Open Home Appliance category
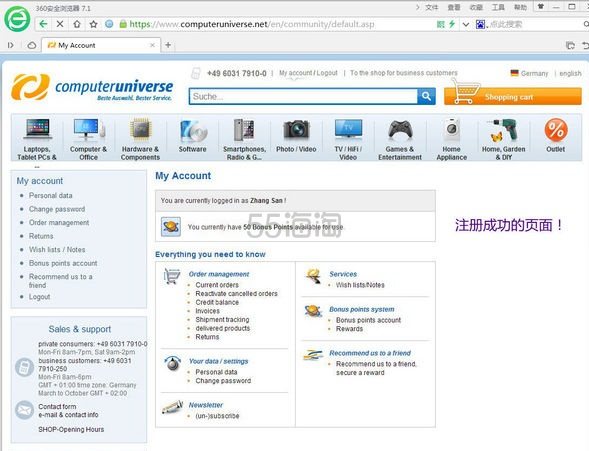Image resolution: width=589 pixels, height=451 pixels. click(452, 139)
